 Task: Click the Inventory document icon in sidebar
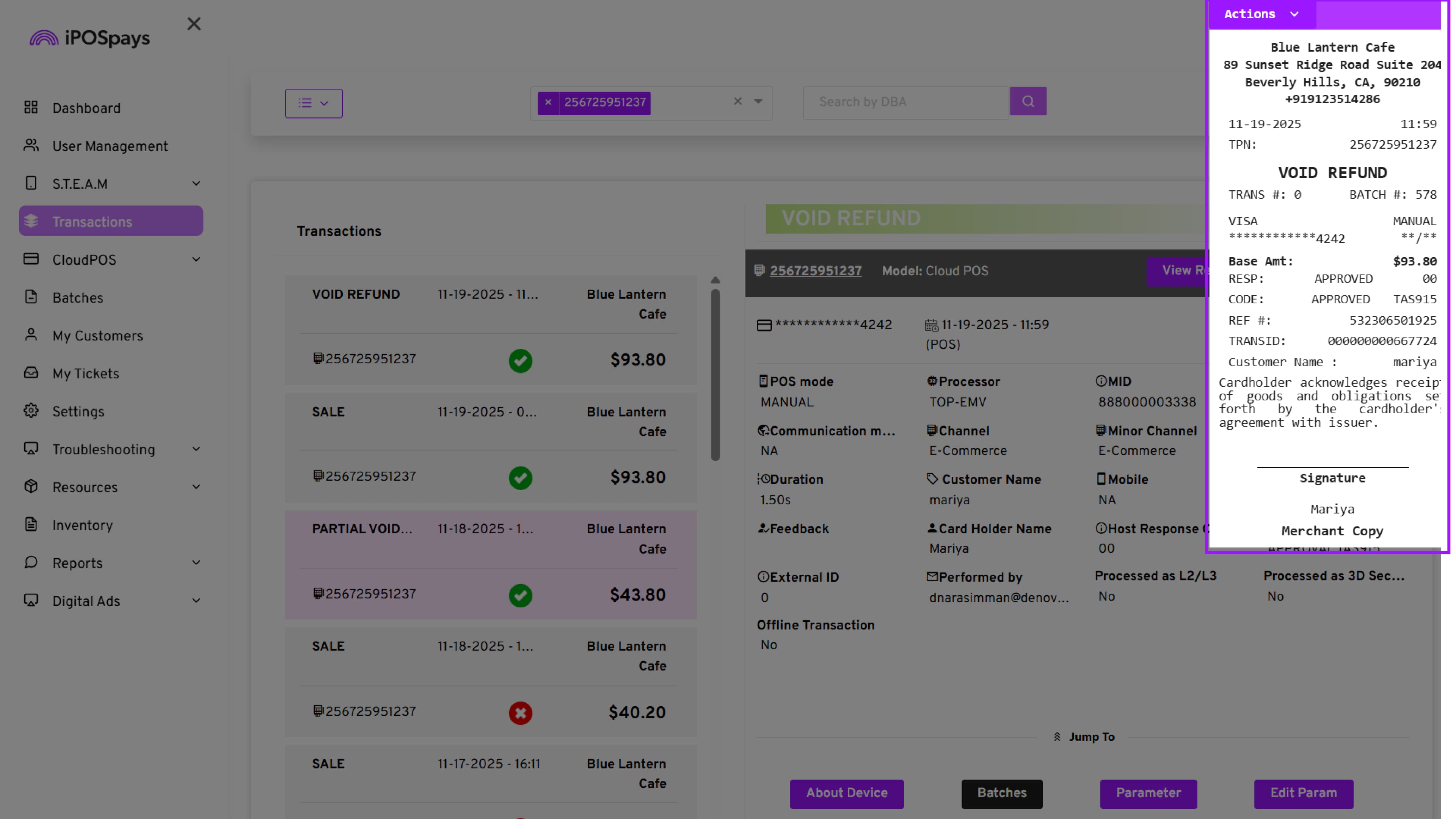[x=31, y=524]
